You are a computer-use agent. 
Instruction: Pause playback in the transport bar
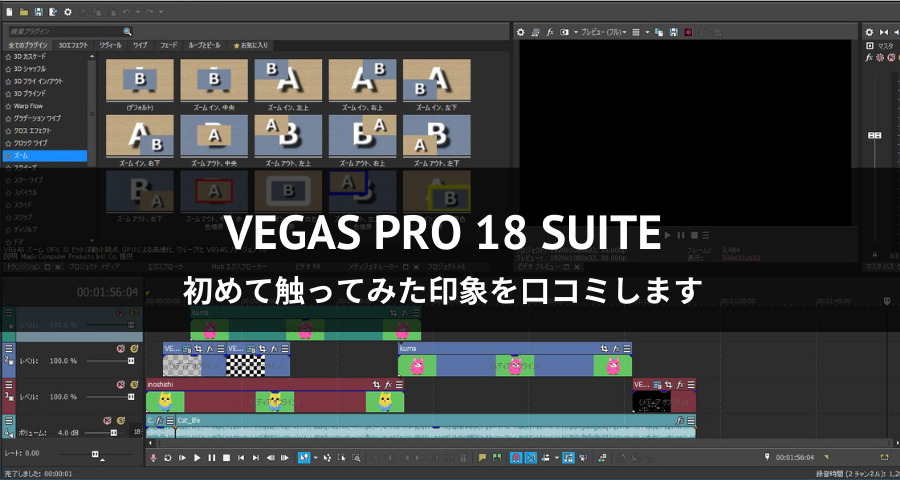point(212,458)
